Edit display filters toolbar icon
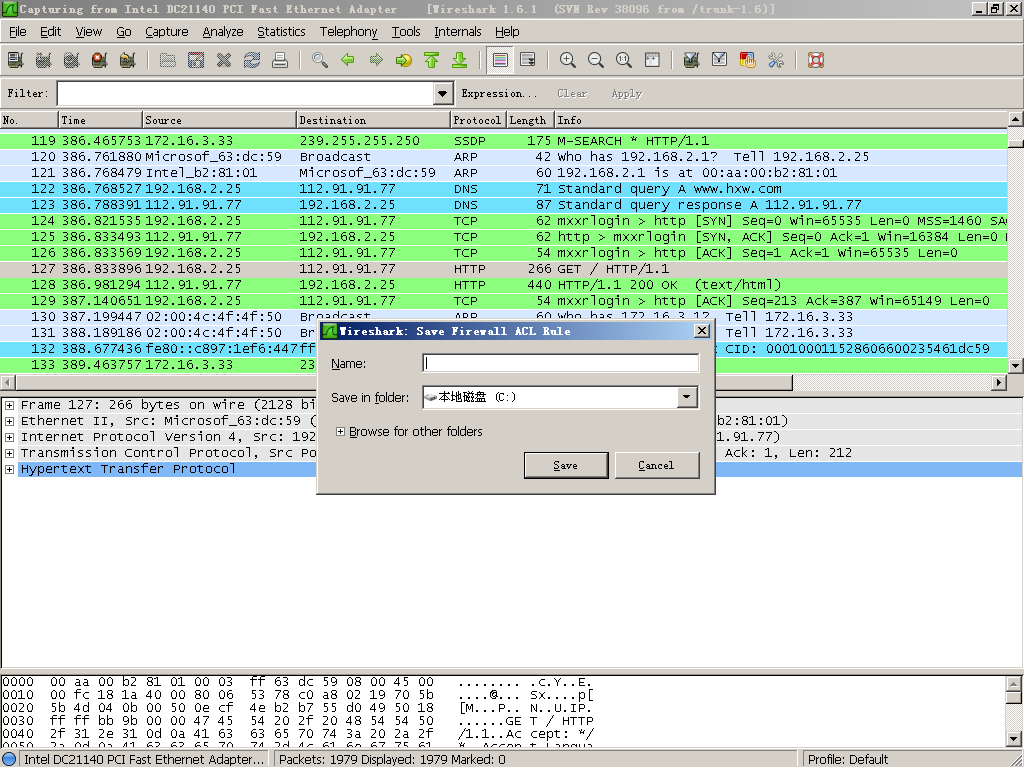The height and width of the screenshot is (768, 1024). click(x=720, y=60)
